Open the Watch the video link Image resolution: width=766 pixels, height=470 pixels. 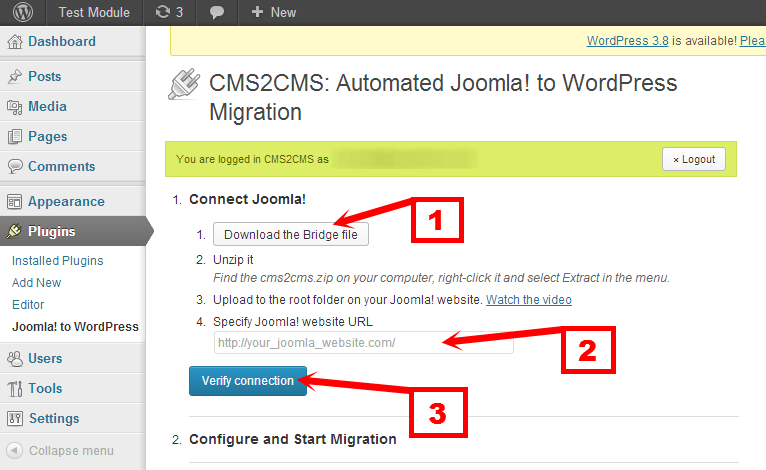[529, 299]
